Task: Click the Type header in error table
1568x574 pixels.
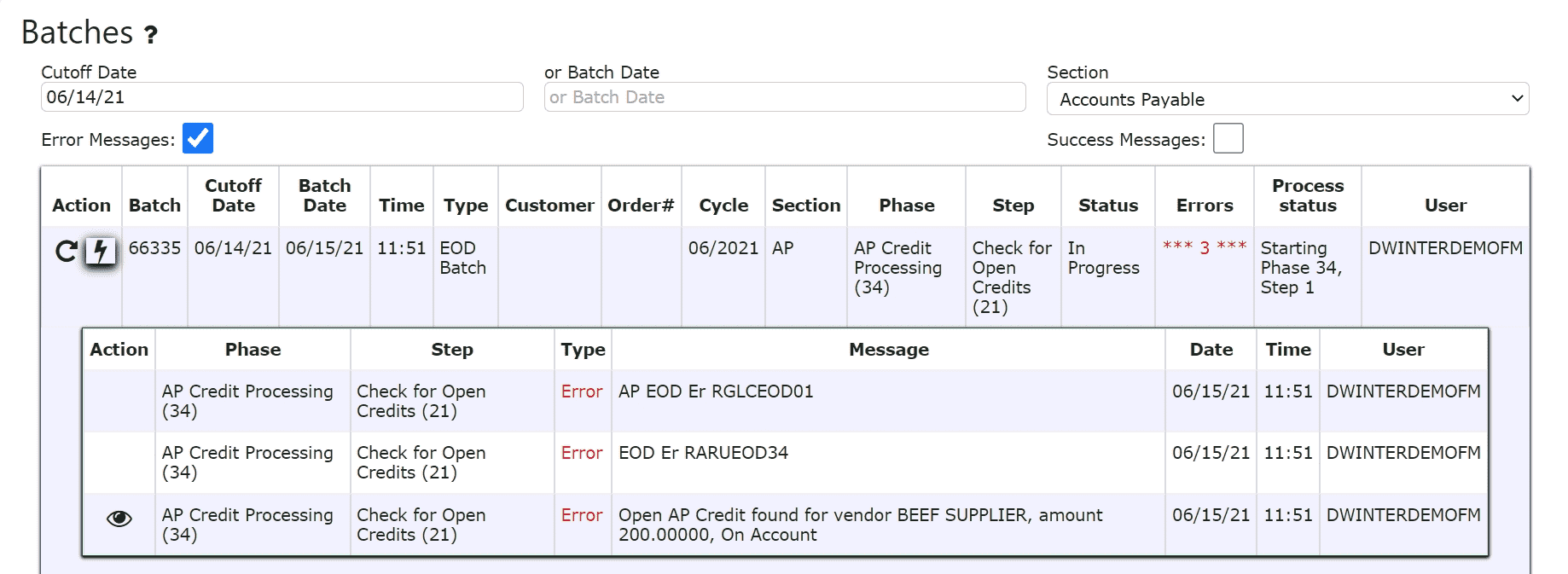Action: coord(583,350)
